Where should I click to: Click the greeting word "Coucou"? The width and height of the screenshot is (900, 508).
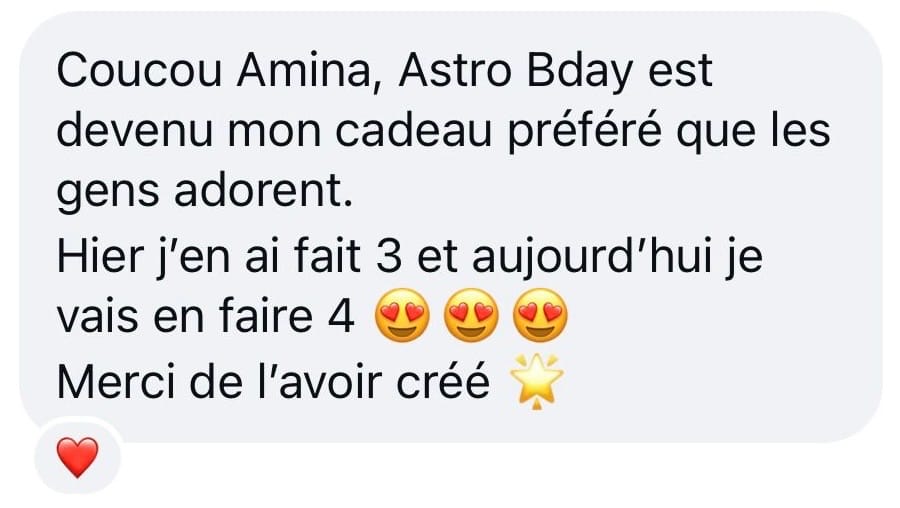[139, 71]
